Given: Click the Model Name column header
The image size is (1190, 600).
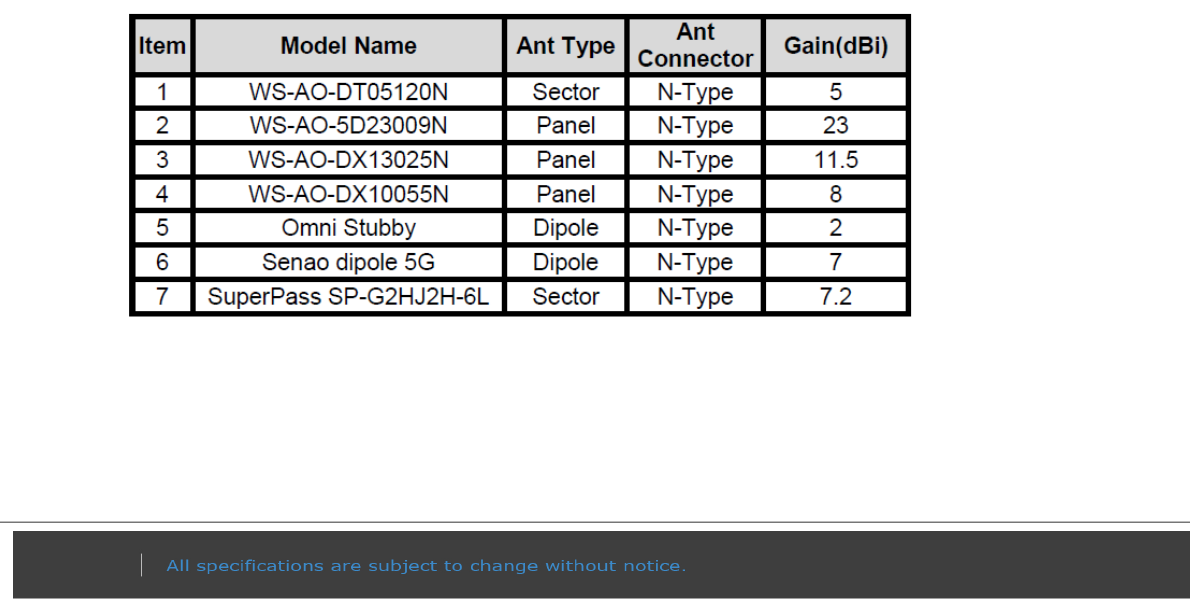Looking at the screenshot, I should 348,46.
